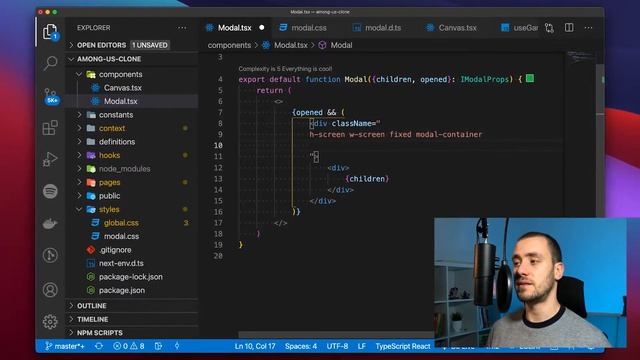Open Source Control view with 5K+ badge
This screenshot has height=360, width=640.
51,96
